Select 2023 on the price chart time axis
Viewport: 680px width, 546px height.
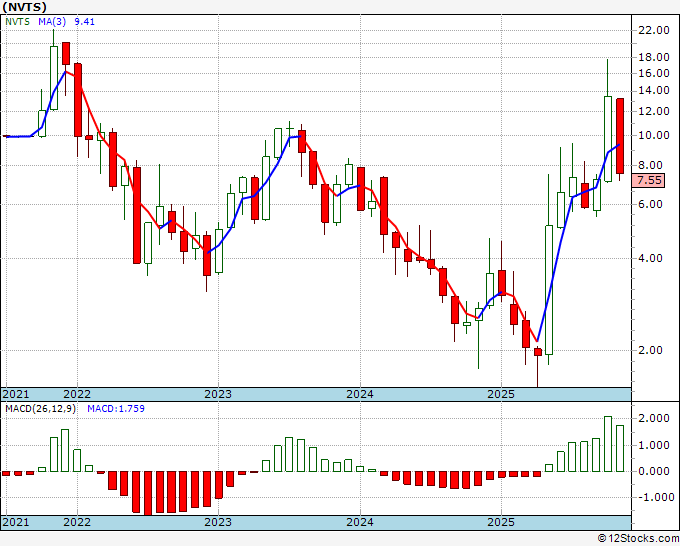[x=218, y=394]
